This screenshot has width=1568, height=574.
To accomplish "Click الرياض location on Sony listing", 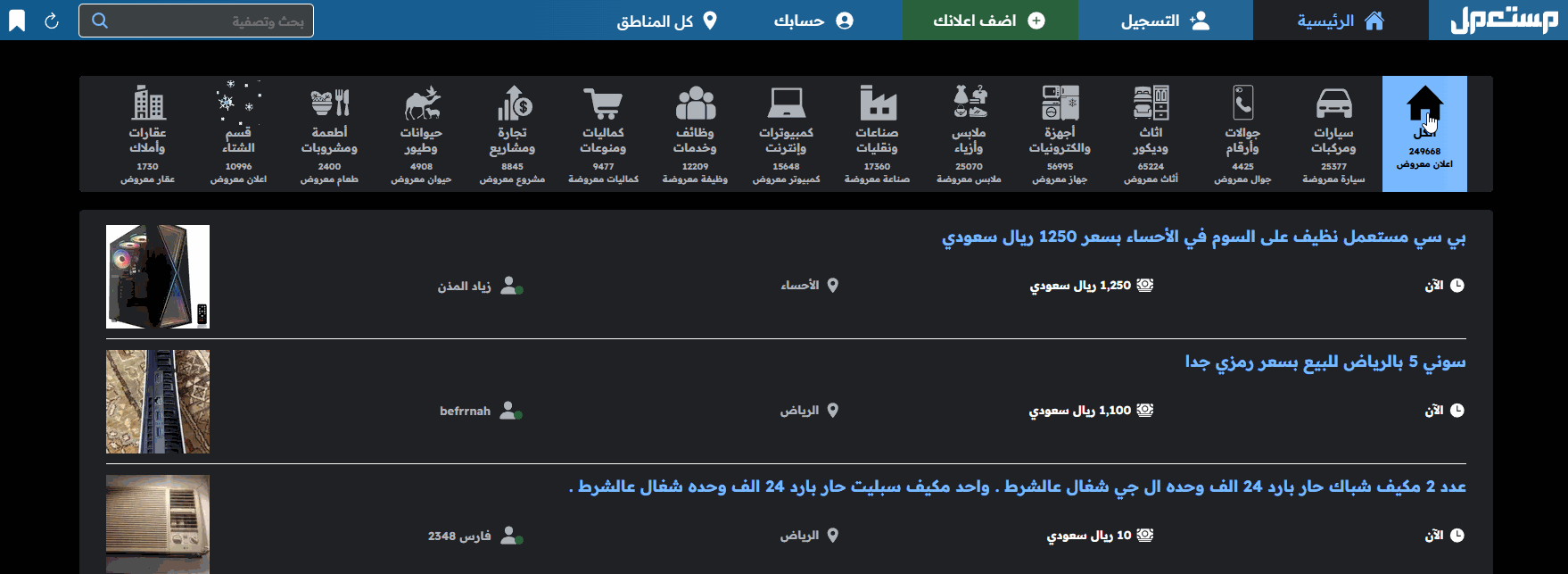I will (x=799, y=411).
